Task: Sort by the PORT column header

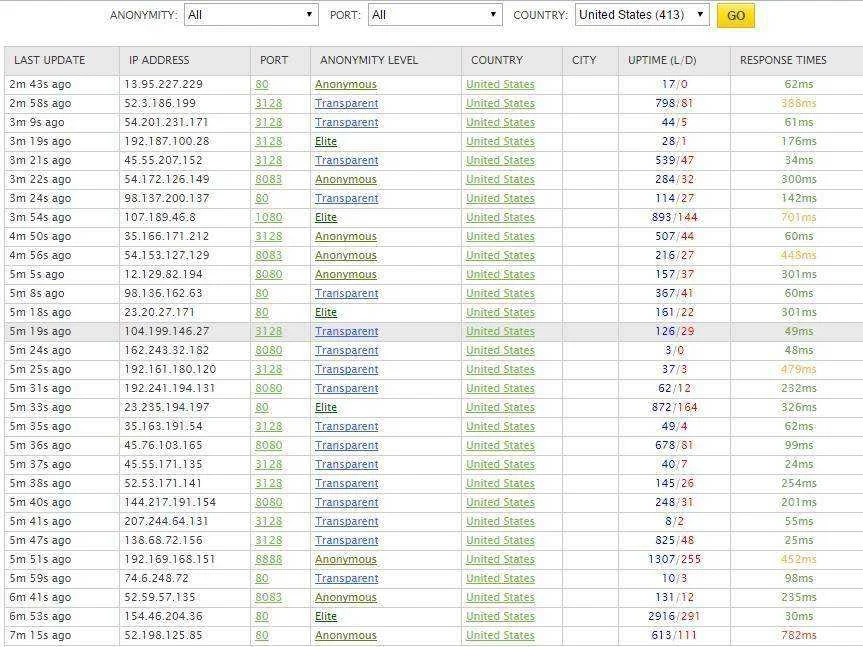Action: click(274, 60)
